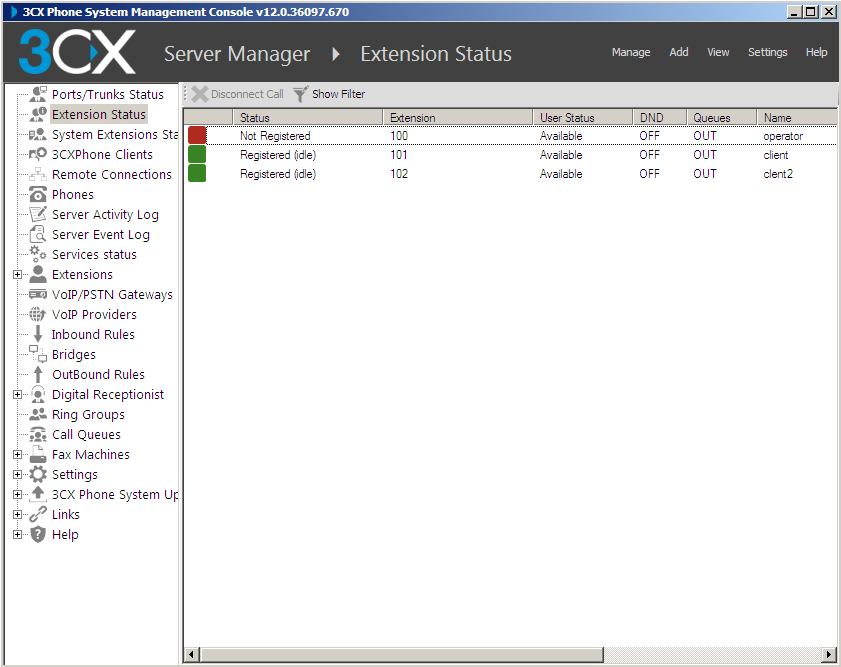This screenshot has height=667, width=841.
Task: Expand the Digital Receptionist tree node
Action: 17,395
